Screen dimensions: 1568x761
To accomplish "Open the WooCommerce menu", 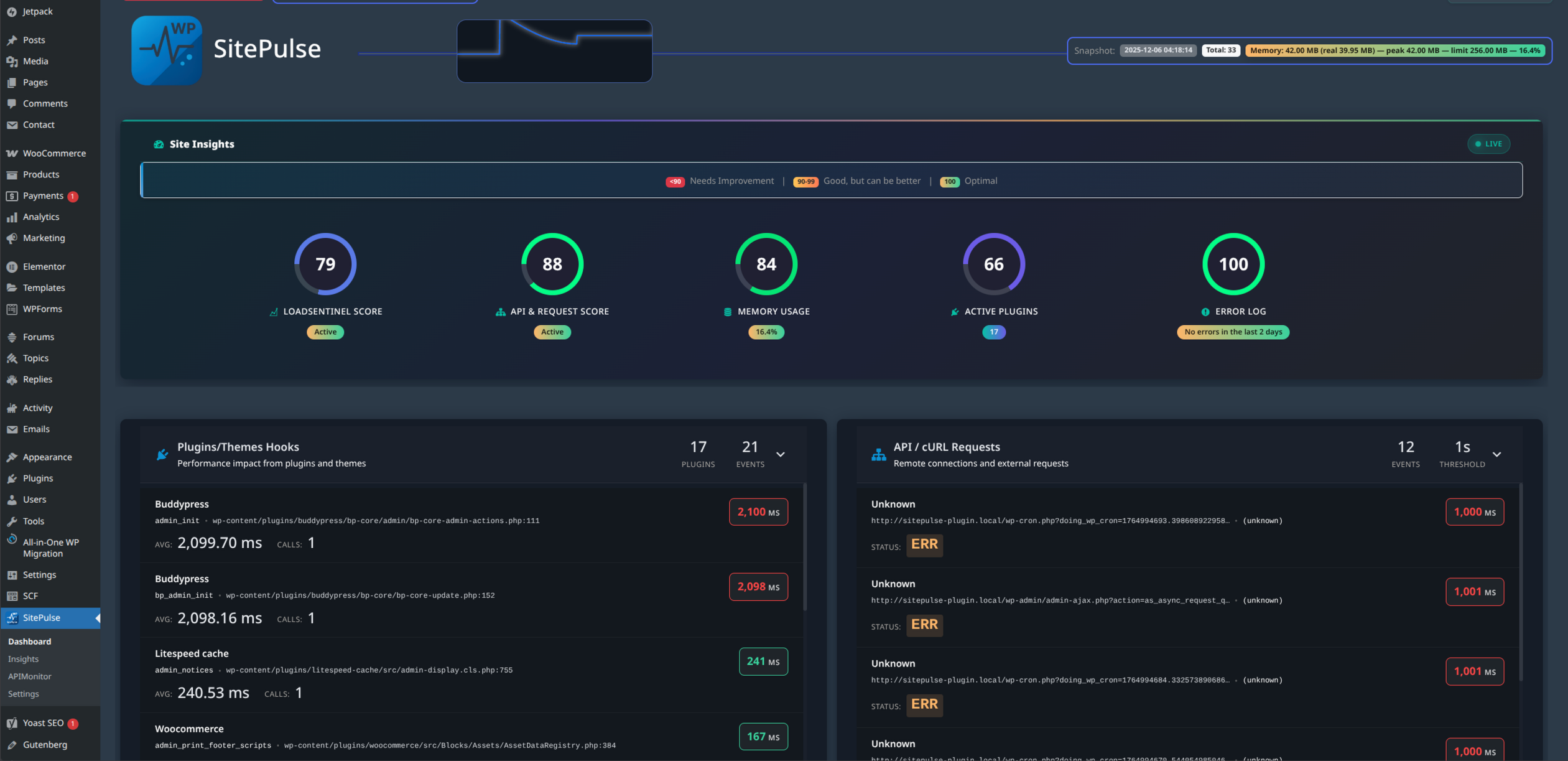I will [x=54, y=153].
